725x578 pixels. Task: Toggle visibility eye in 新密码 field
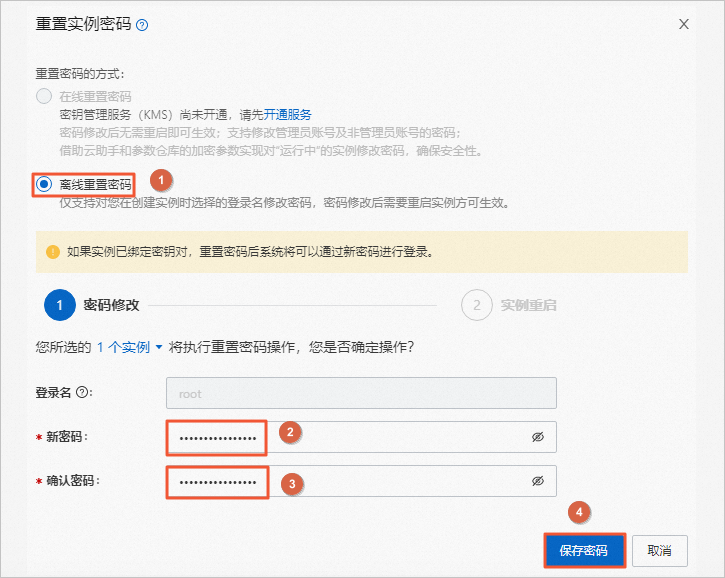(538, 437)
